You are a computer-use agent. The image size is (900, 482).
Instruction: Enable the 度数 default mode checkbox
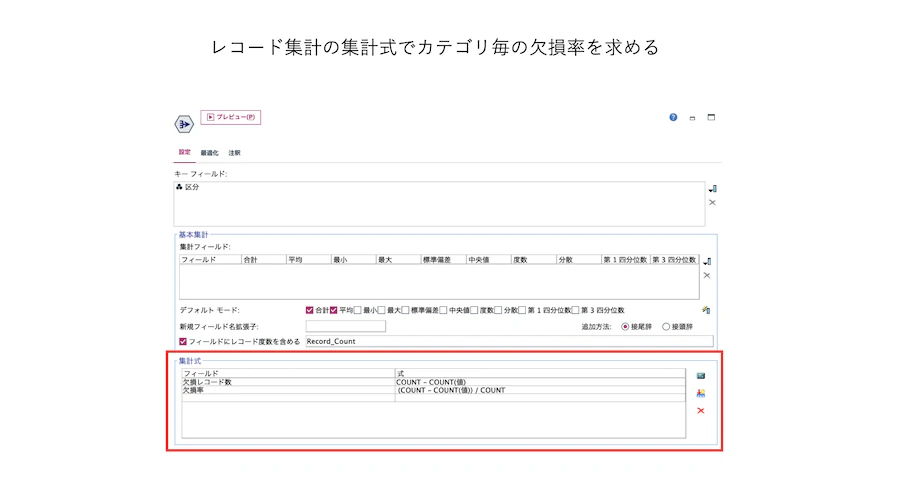[474, 310]
